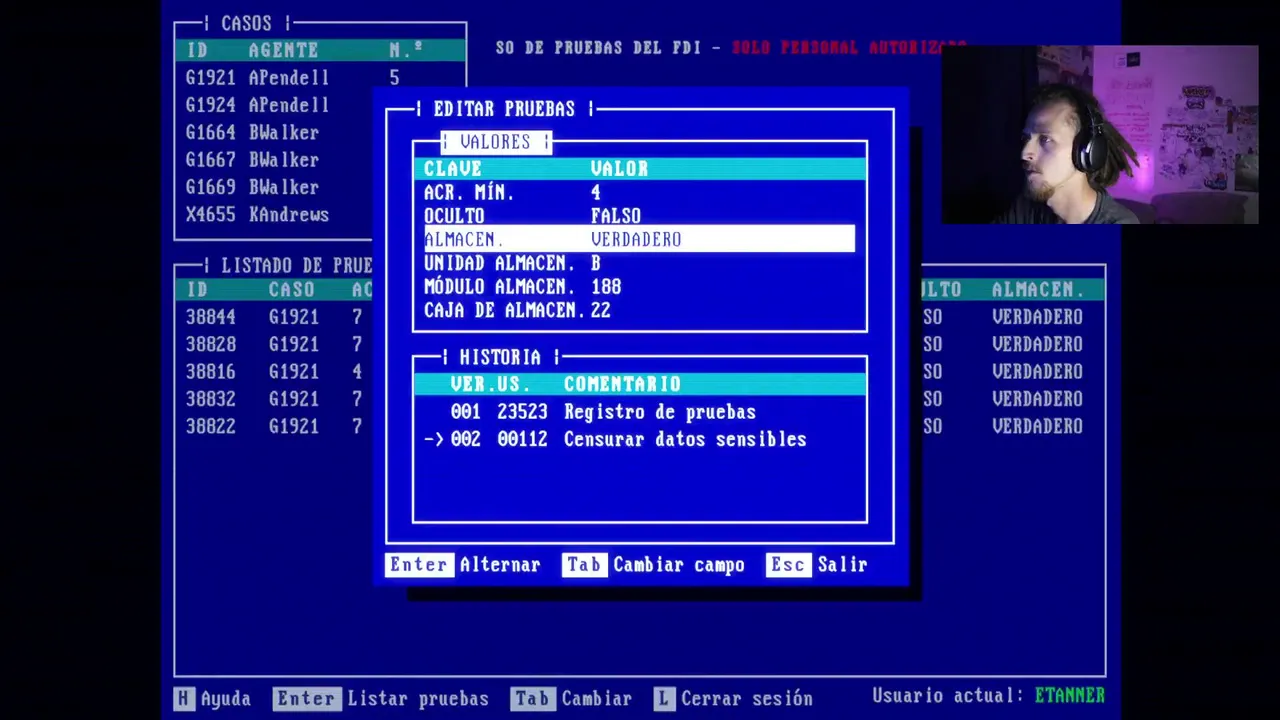Click the streamer webcam overlay
Viewport: 1280px width, 720px height.
1099,135
